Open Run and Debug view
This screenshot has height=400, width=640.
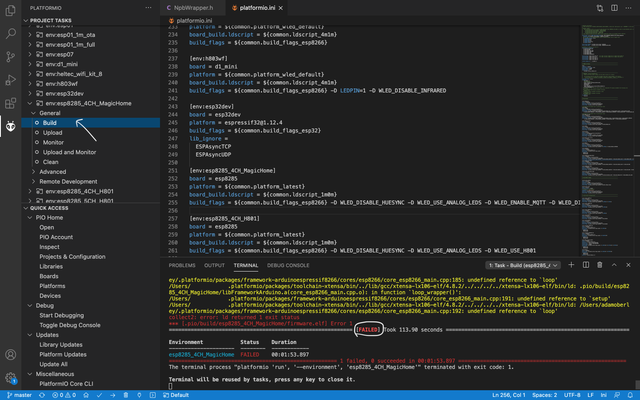click(11, 80)
